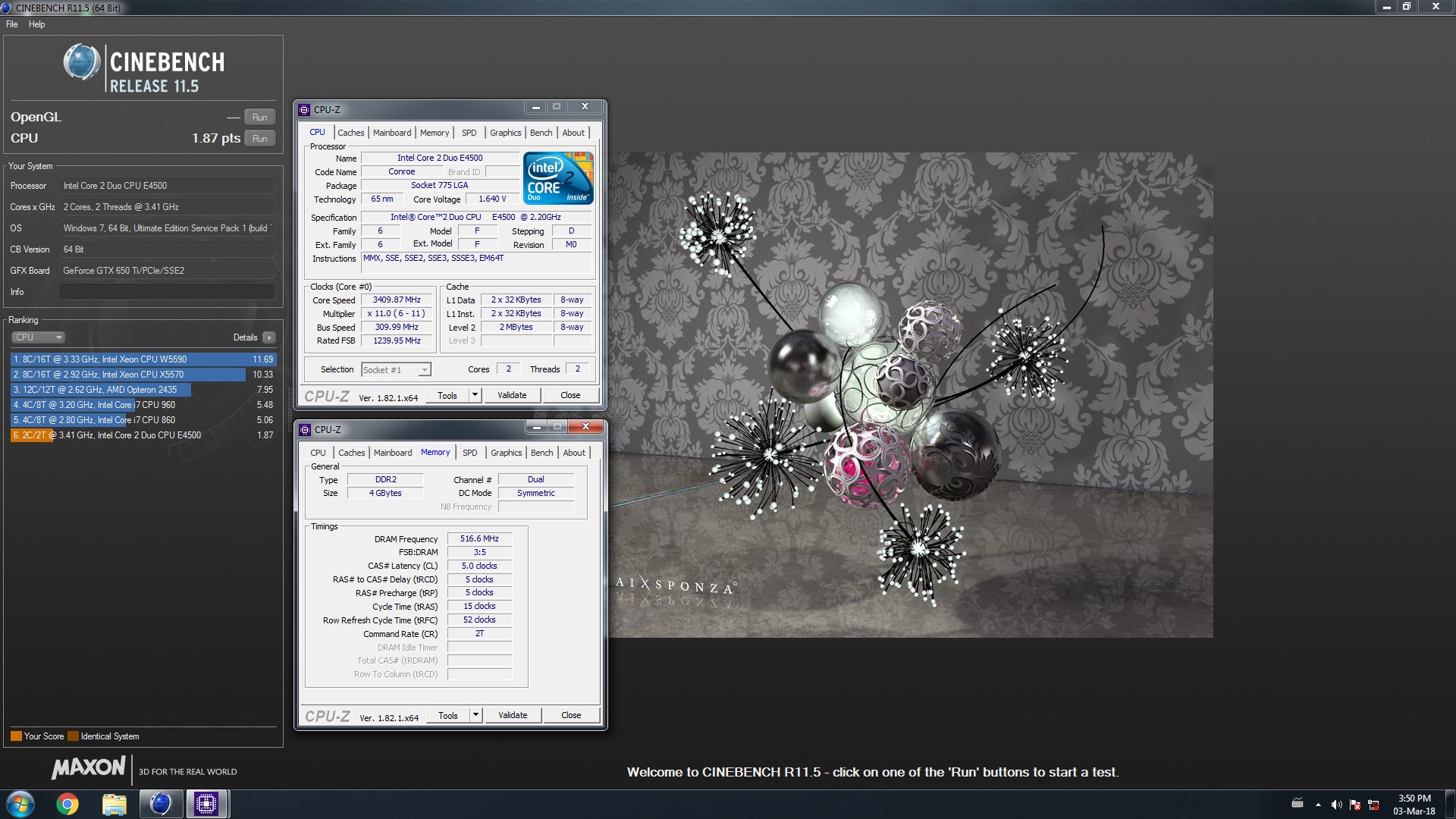Show hidden tray icons arrow

coord(1318,805)
